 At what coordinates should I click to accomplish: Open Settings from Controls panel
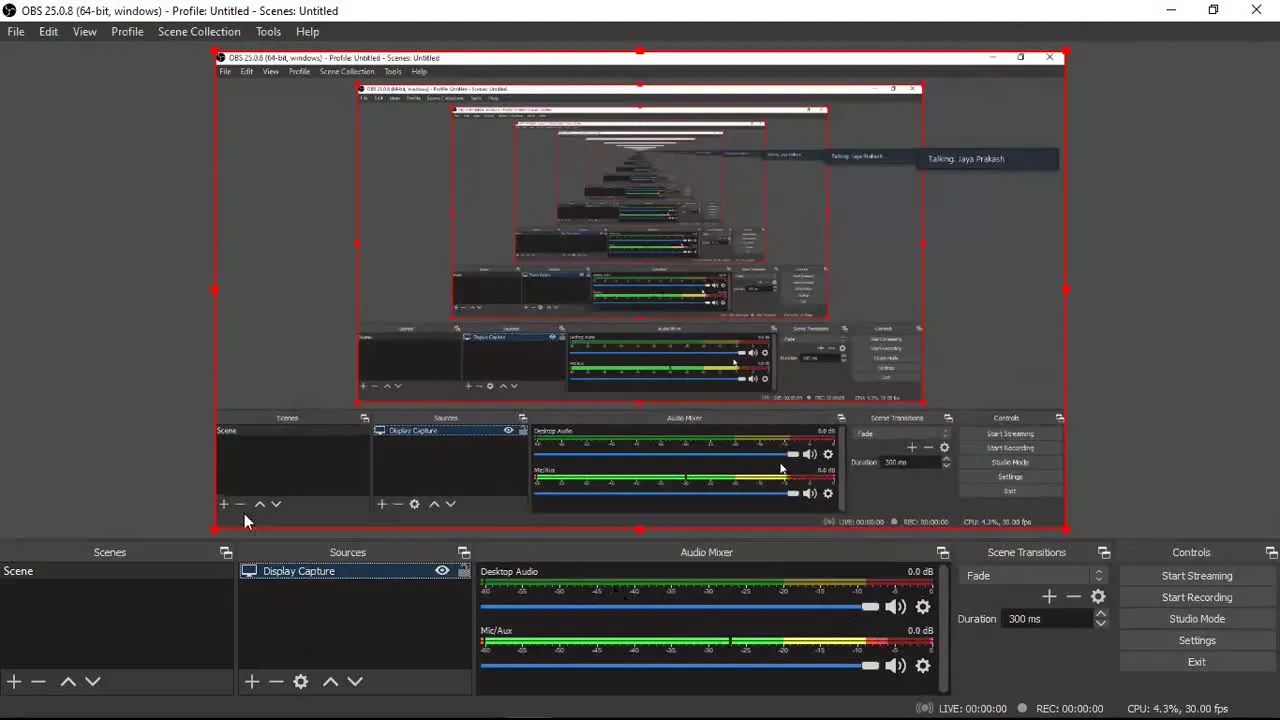pos(1197,640)
